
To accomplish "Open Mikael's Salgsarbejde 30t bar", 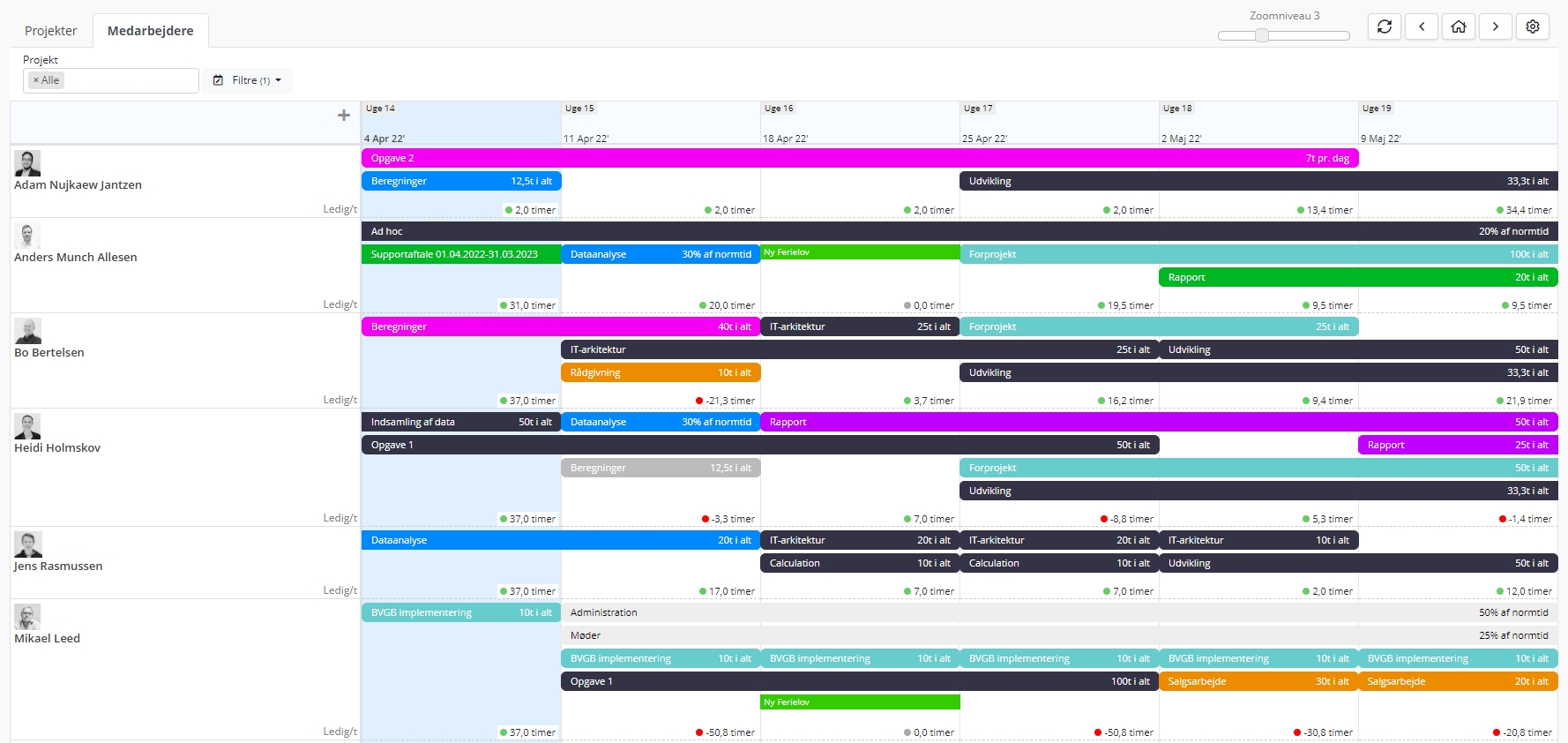I will pos(1258,681).
